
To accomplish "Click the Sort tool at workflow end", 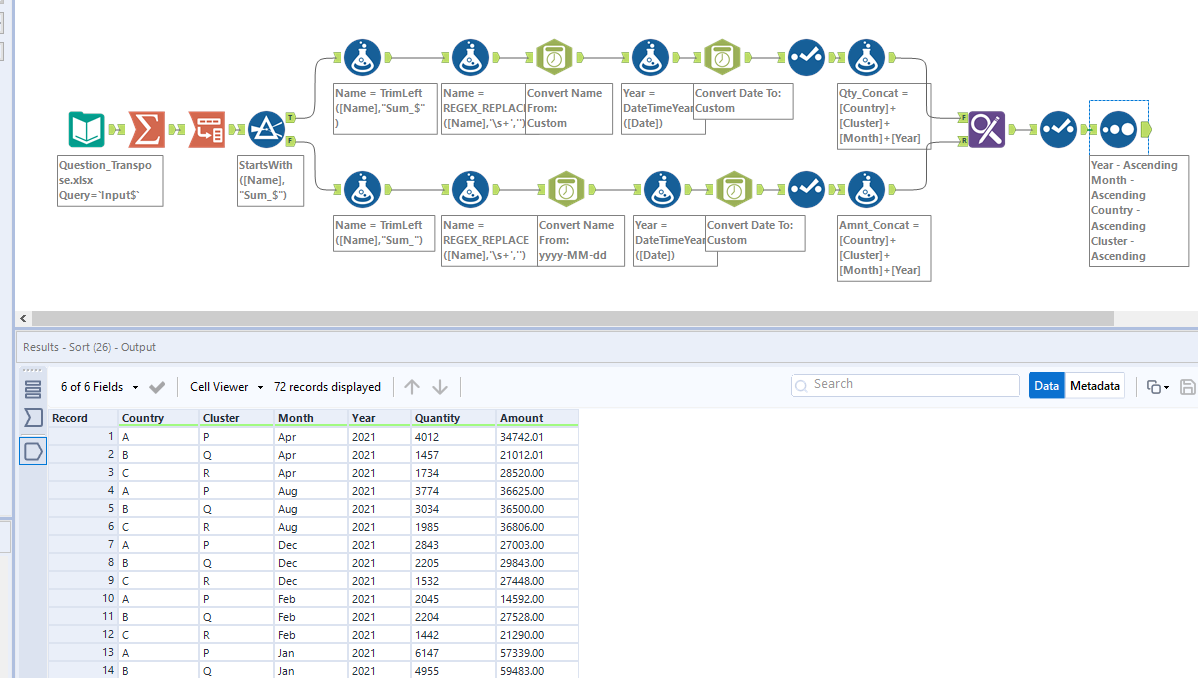I will coord(1118,129).
